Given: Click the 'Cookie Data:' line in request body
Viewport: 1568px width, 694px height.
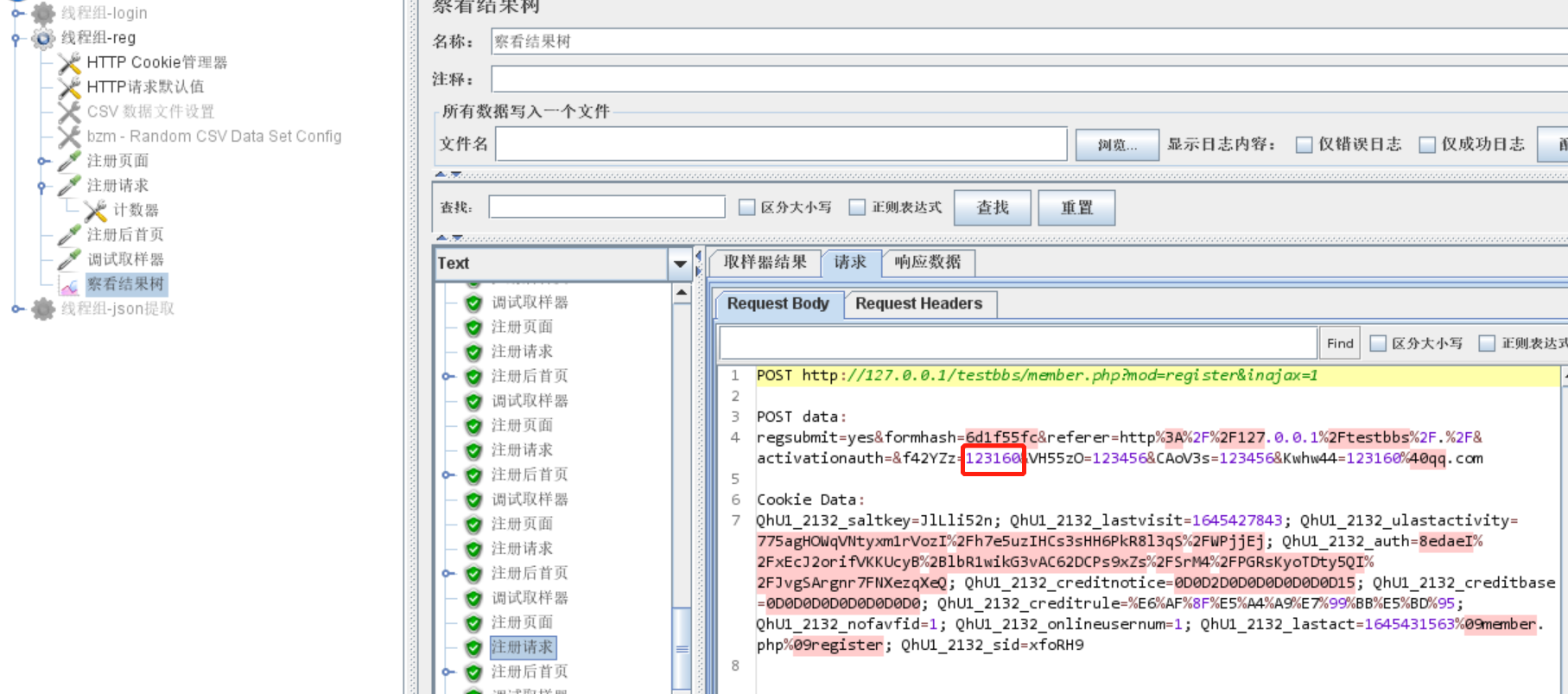Looking at the screenshot, I should click(810, 500).
